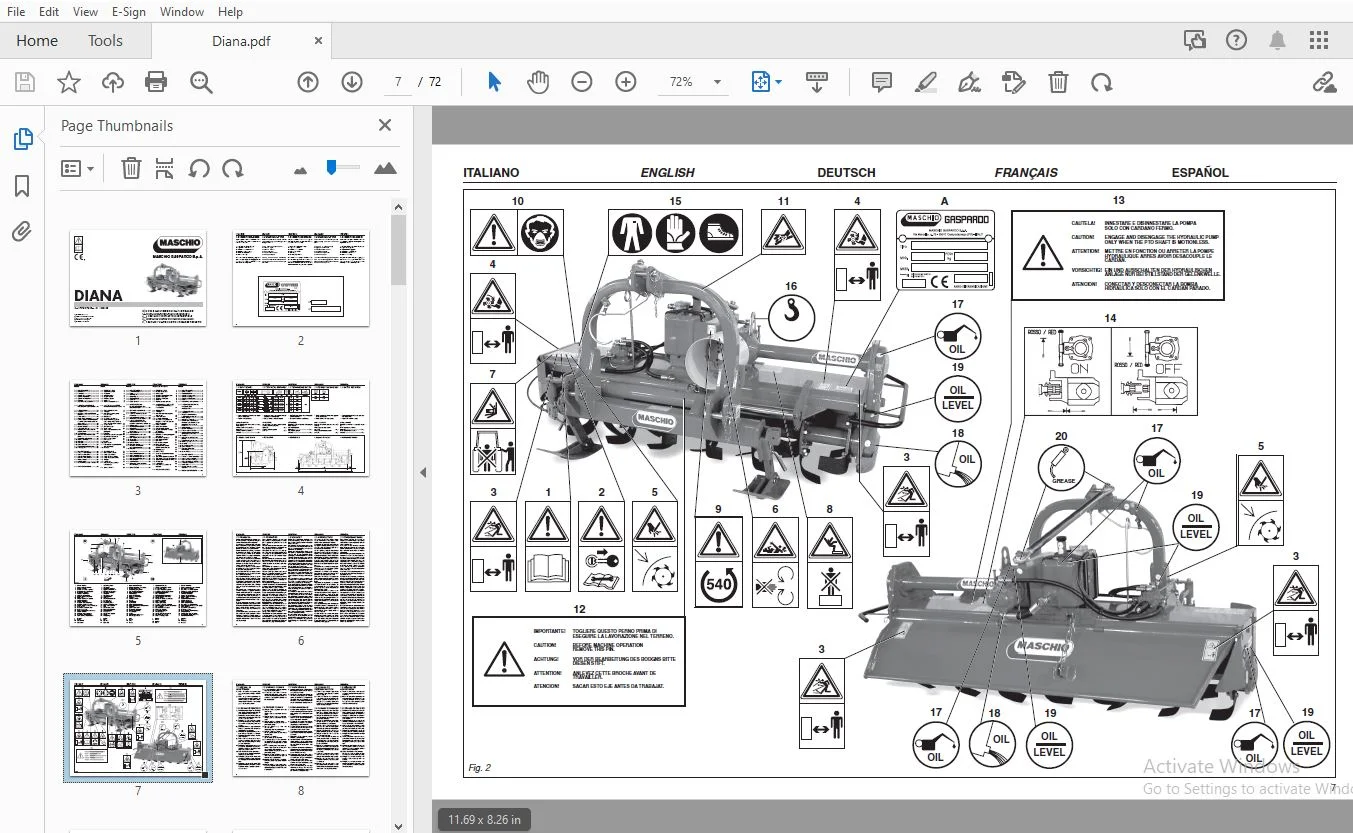Select page 5 thumbnail
Screen dimensions: 1353x833
138,578
